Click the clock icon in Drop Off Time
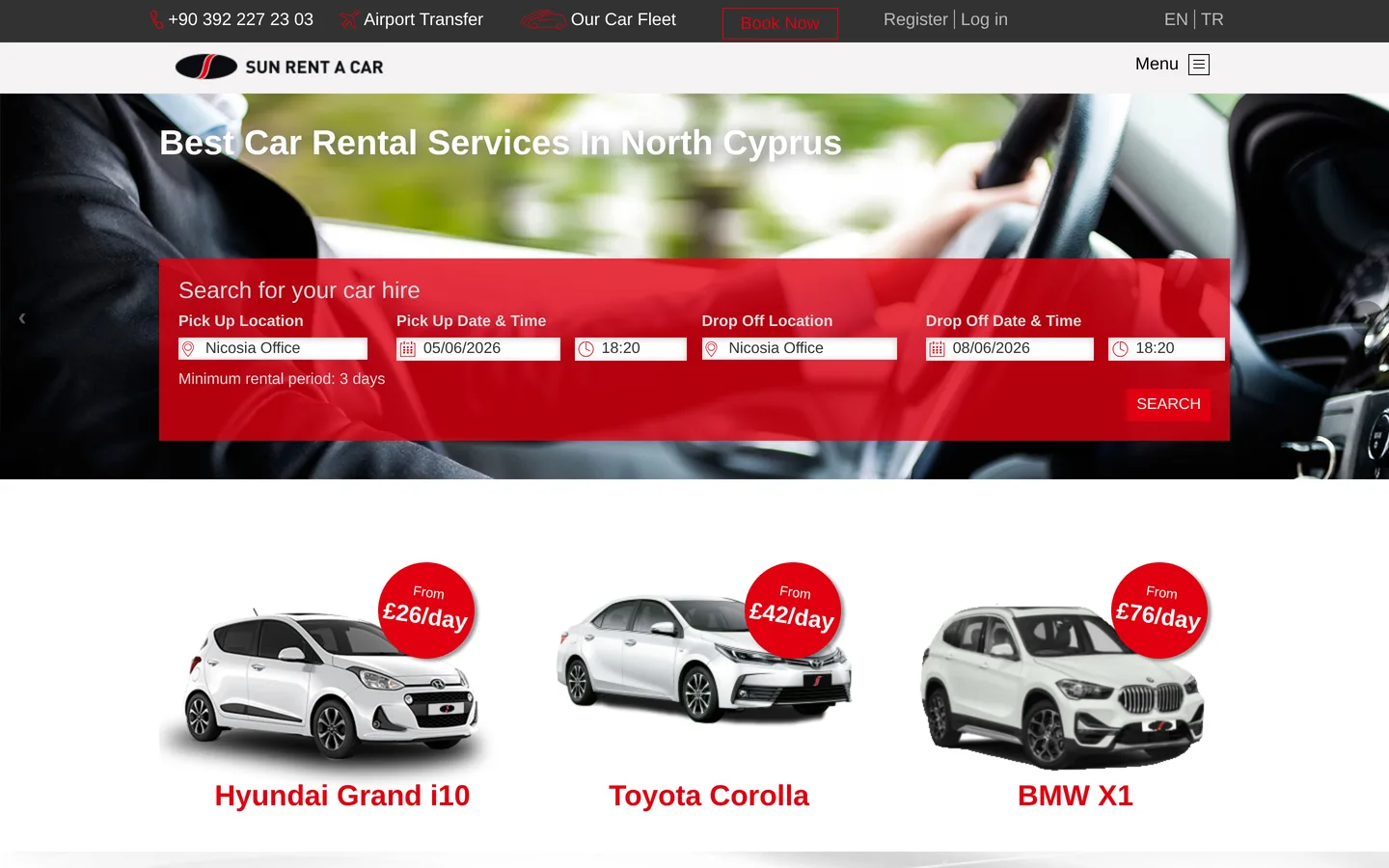 pyautogui.click(x=1120, y=349)
